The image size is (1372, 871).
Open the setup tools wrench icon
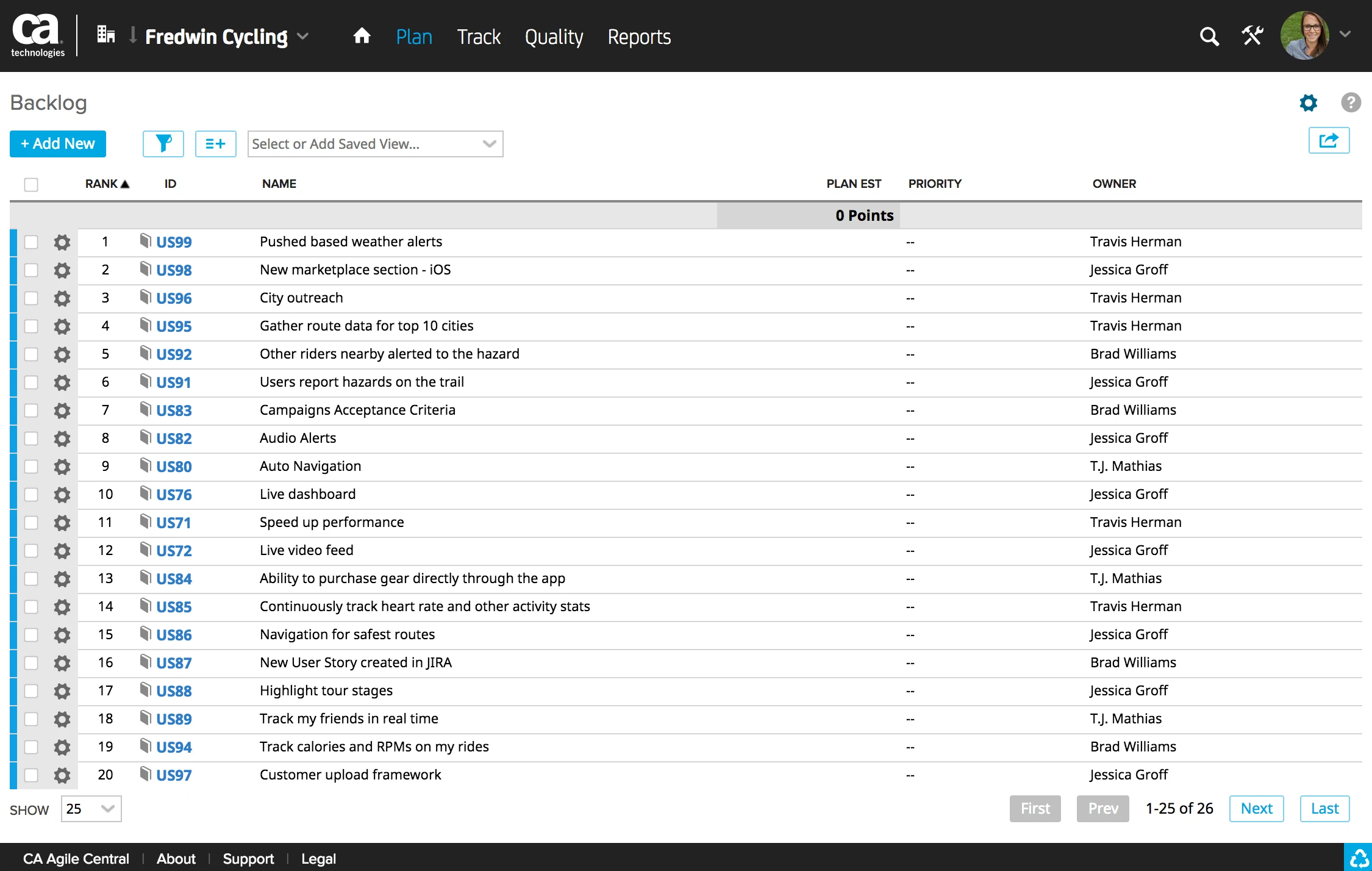[x=1252, y=36]
